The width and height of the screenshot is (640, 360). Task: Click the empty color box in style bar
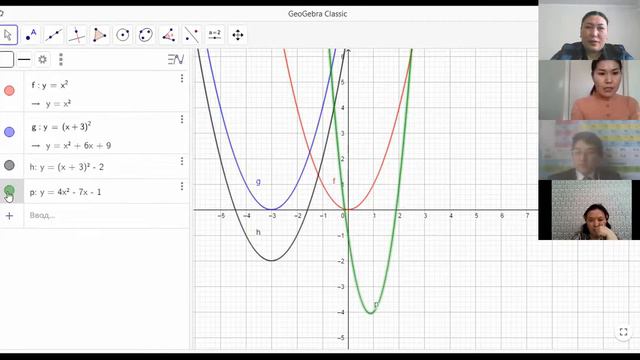pos(6,60)
